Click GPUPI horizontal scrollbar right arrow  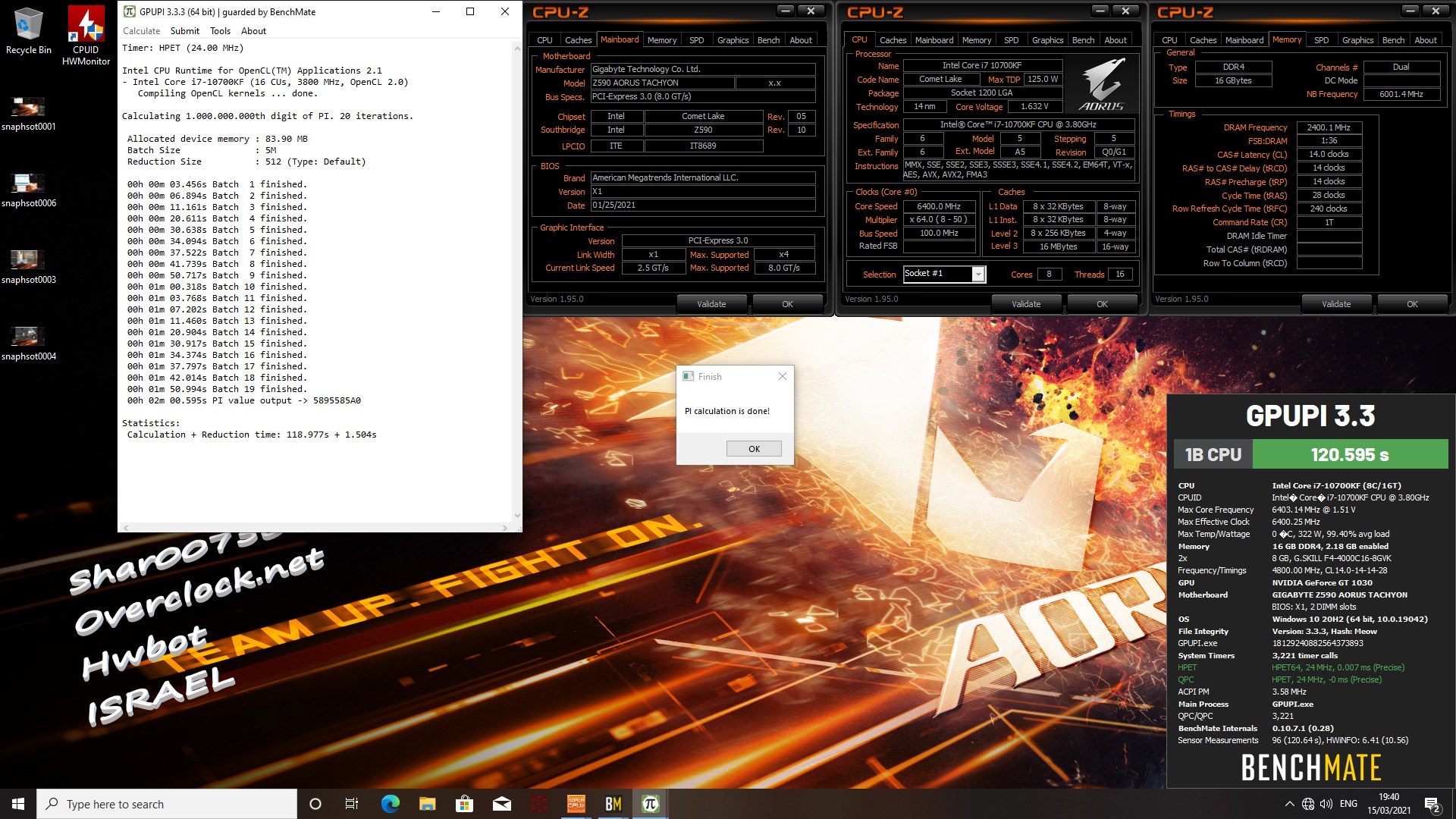(505, 527)
